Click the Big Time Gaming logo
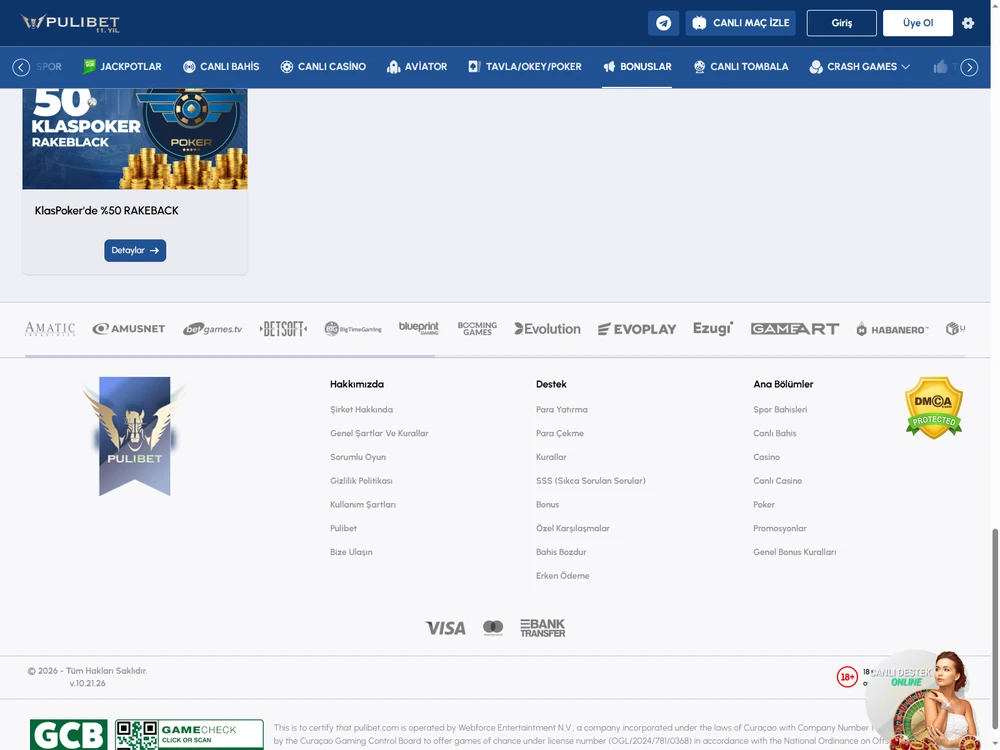 (353, 329)
